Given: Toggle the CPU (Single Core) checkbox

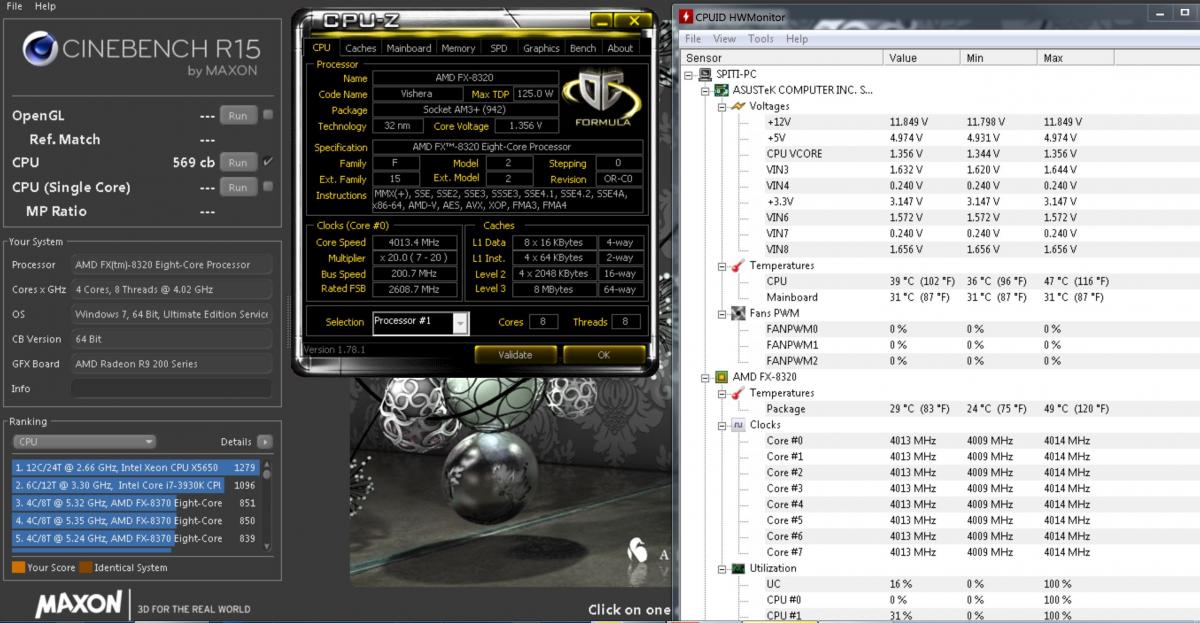Looking at the screenshot, I should click(268, 187).
